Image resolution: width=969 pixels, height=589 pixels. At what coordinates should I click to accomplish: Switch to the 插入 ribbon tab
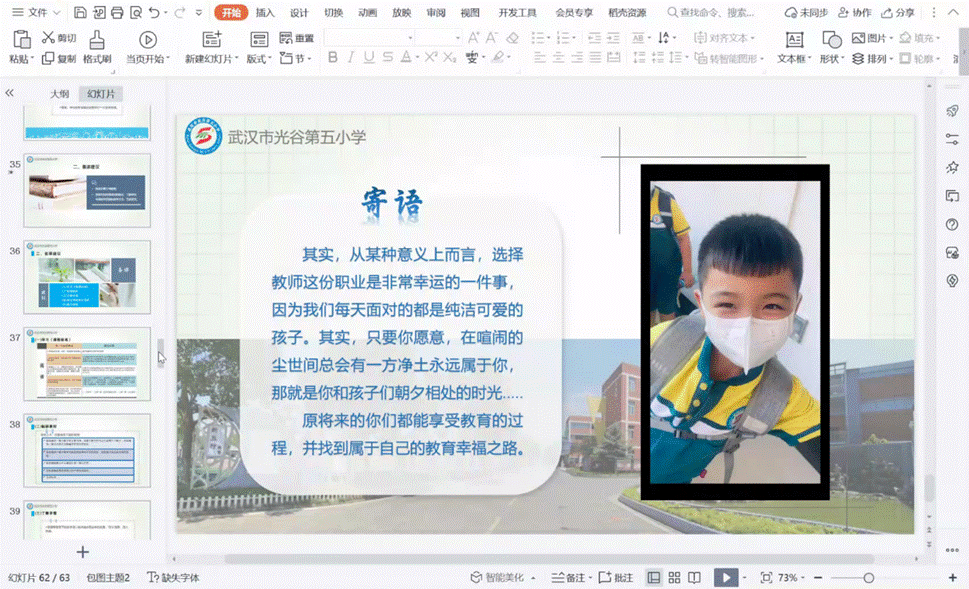(x=265, y=13)
